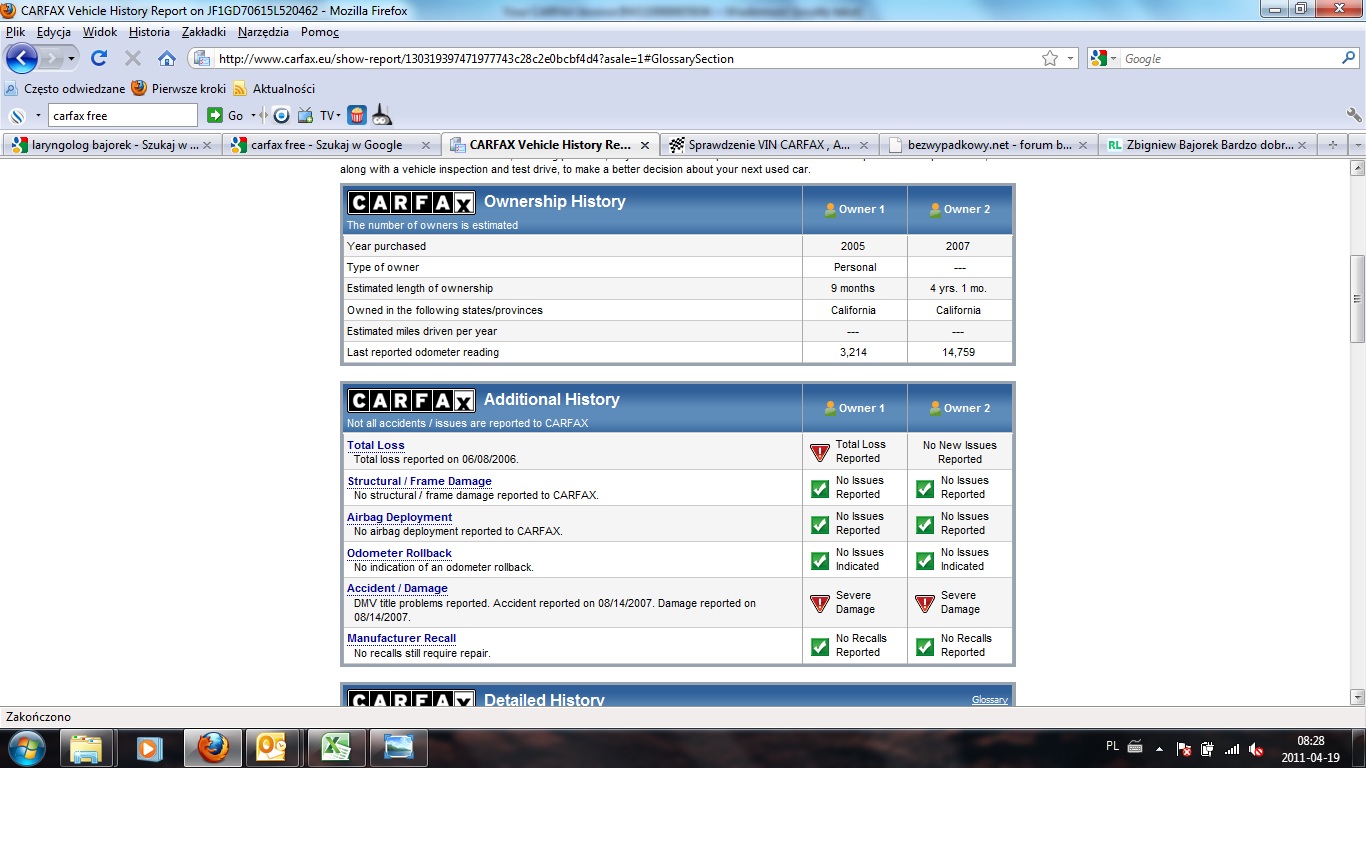
Task: Open Windows Explorer from the taskbar
Action: (86, 748)
